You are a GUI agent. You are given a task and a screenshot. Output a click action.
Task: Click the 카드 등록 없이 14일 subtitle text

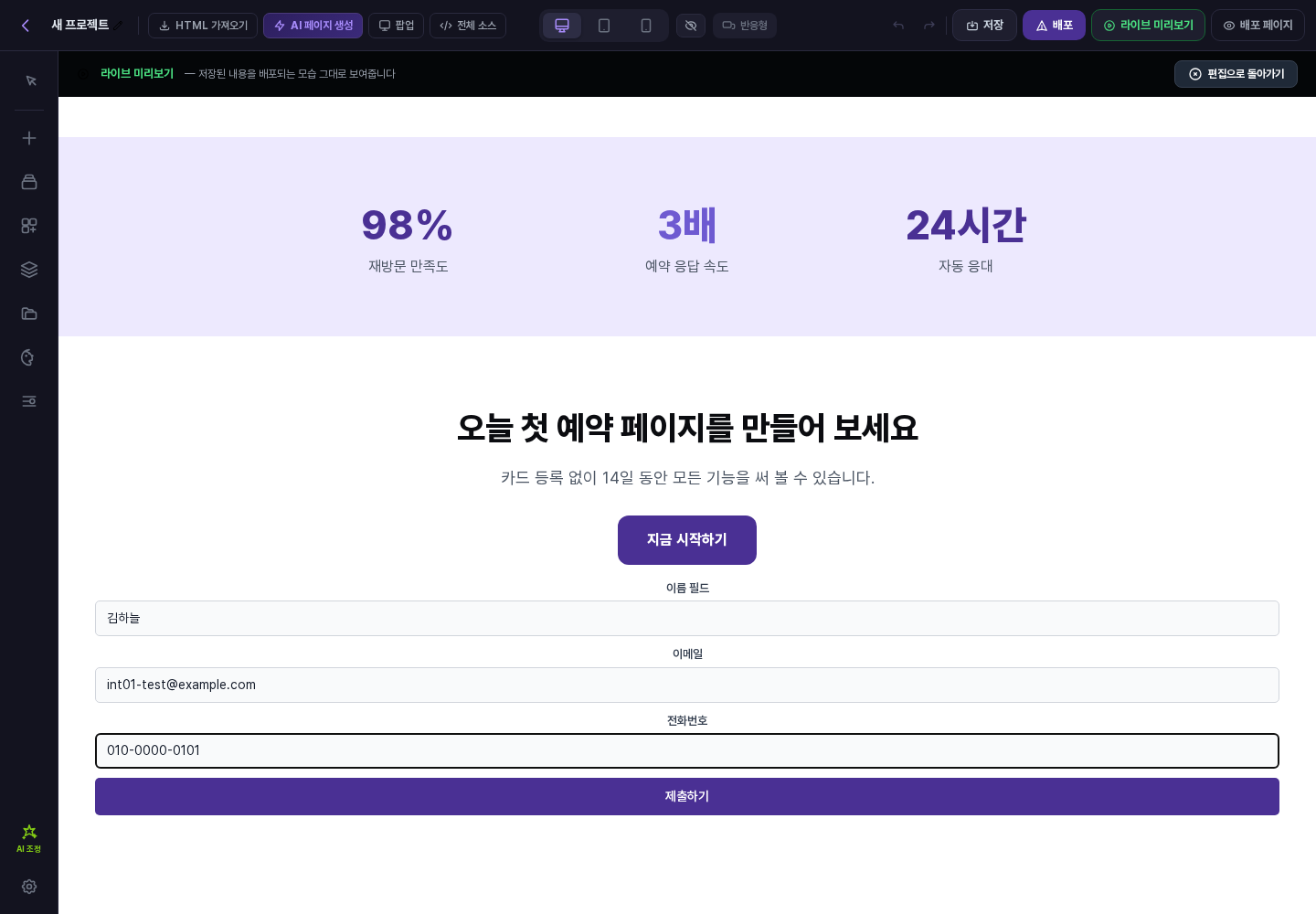pos(687,478)
